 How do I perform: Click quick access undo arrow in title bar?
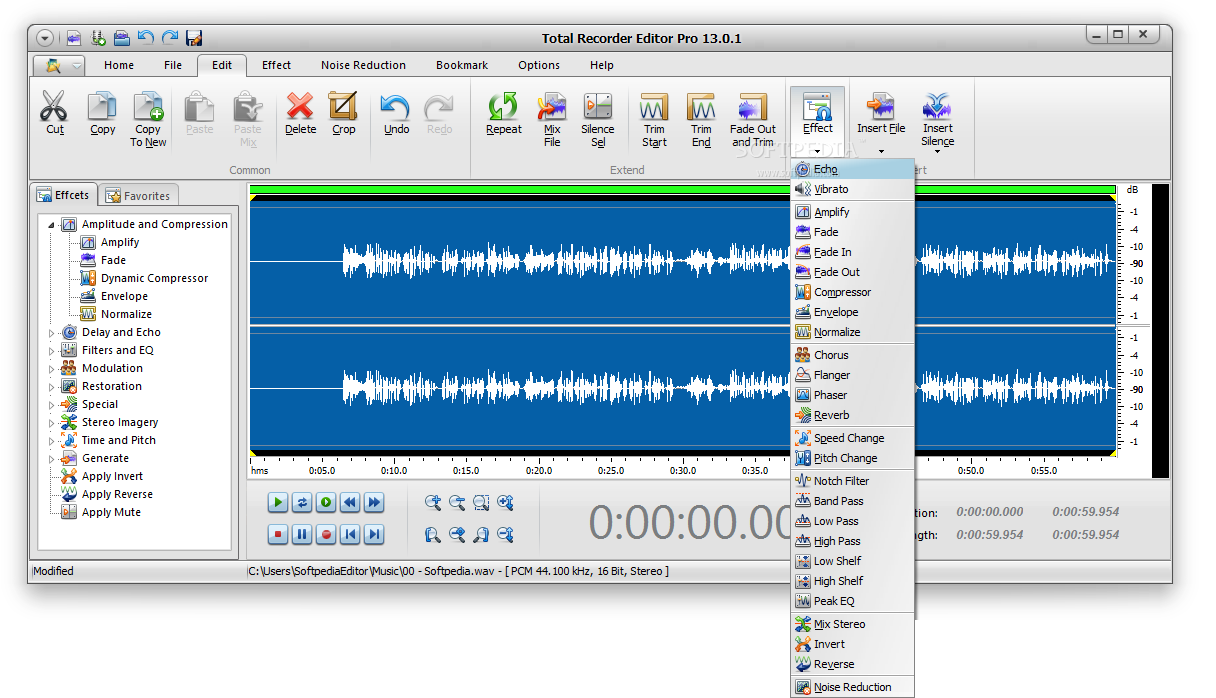146,38
